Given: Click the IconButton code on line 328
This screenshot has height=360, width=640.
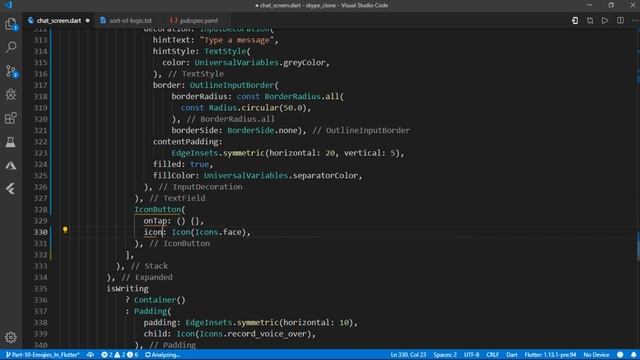Looking at the screenshot, I should (x=158, y=209).
